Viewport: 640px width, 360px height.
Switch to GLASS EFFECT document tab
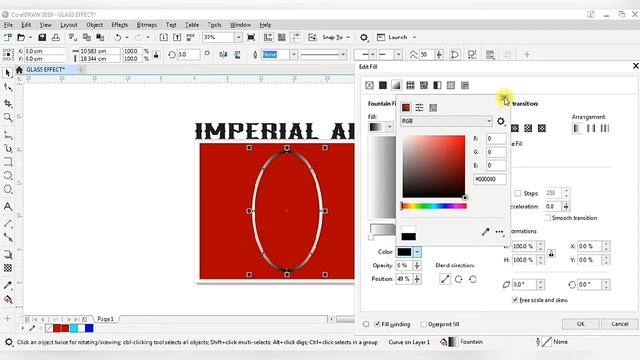point(45,70)
